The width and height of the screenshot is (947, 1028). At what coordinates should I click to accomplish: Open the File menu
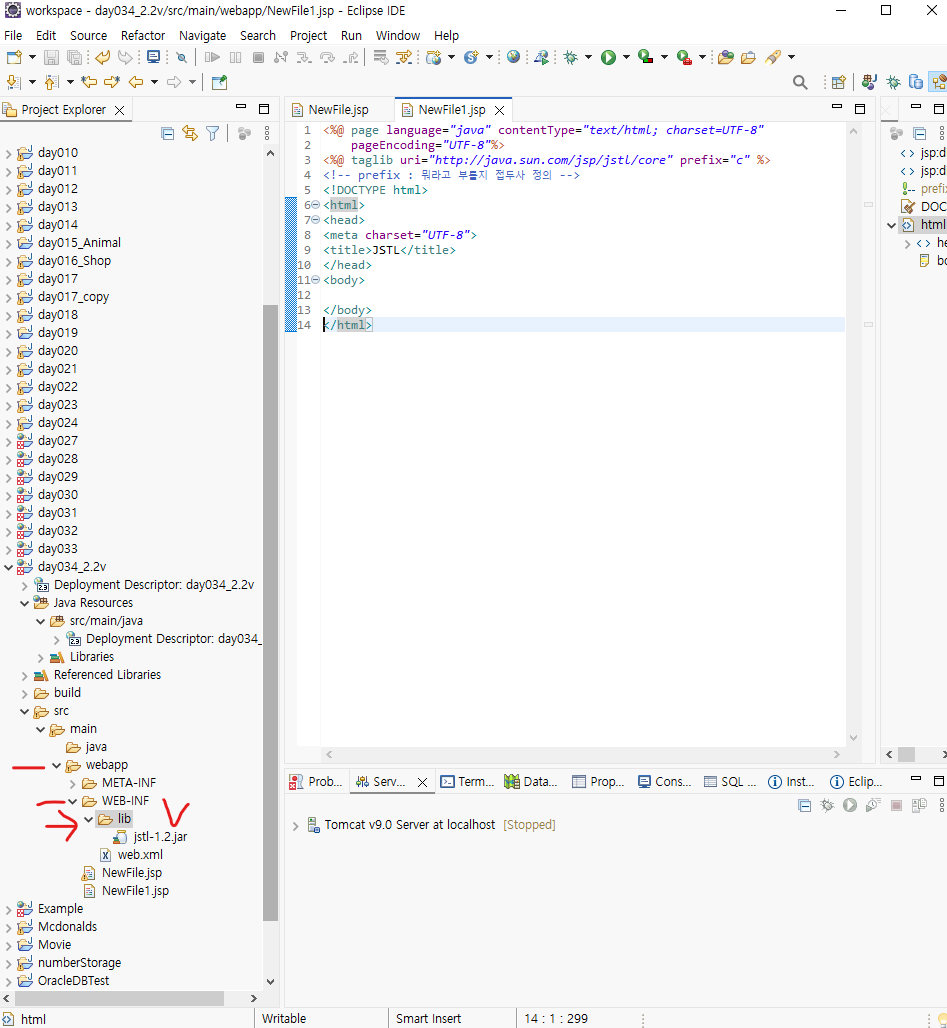coord(13,35)
